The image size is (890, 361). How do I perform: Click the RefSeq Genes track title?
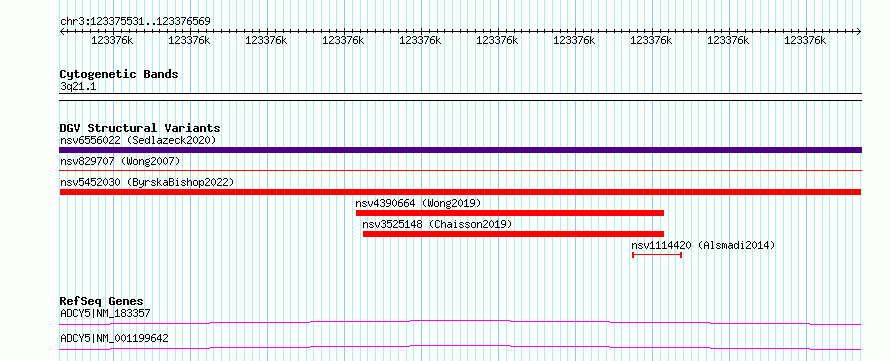(102, 301)
